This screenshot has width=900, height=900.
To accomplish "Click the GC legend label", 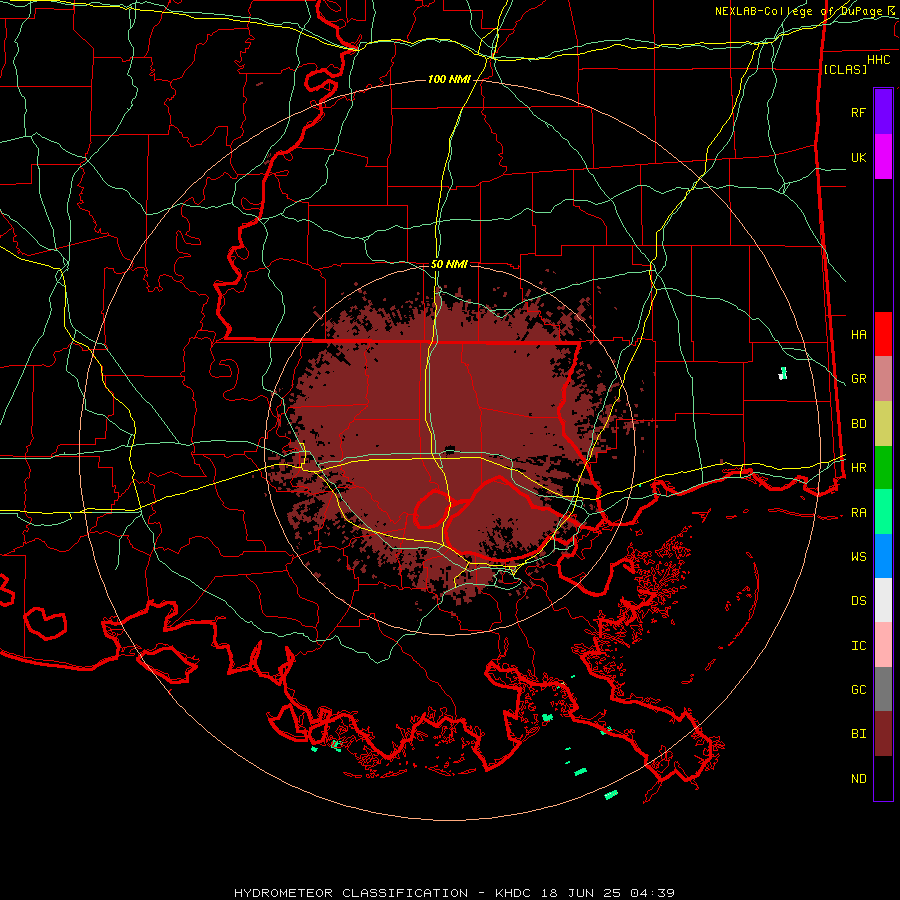I will pyautogui.click(x=859, y=690).
